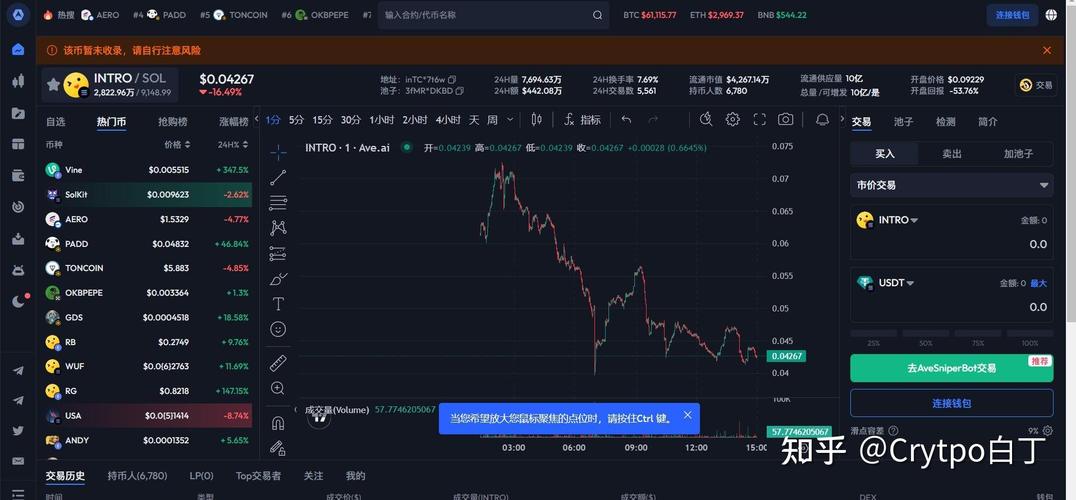Collapse the left token list panel arrow

coord(257,119)
